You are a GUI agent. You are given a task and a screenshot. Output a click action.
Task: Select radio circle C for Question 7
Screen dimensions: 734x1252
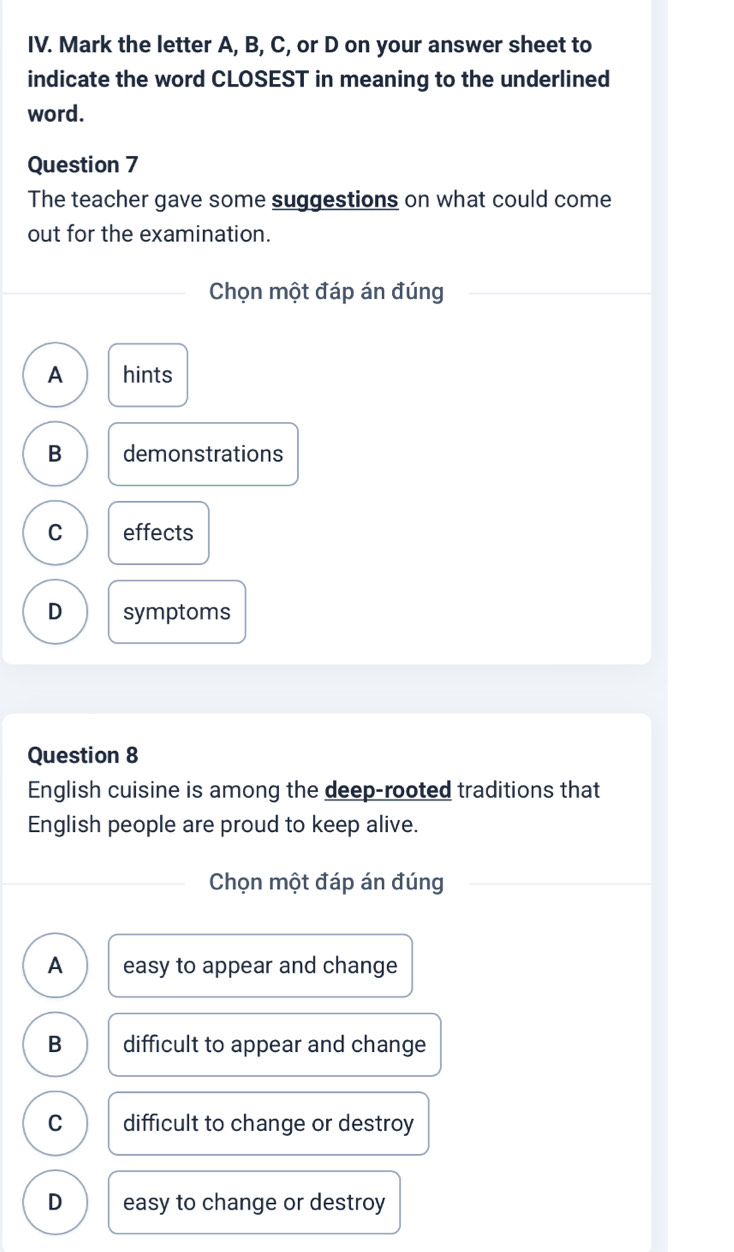point(55,533)
